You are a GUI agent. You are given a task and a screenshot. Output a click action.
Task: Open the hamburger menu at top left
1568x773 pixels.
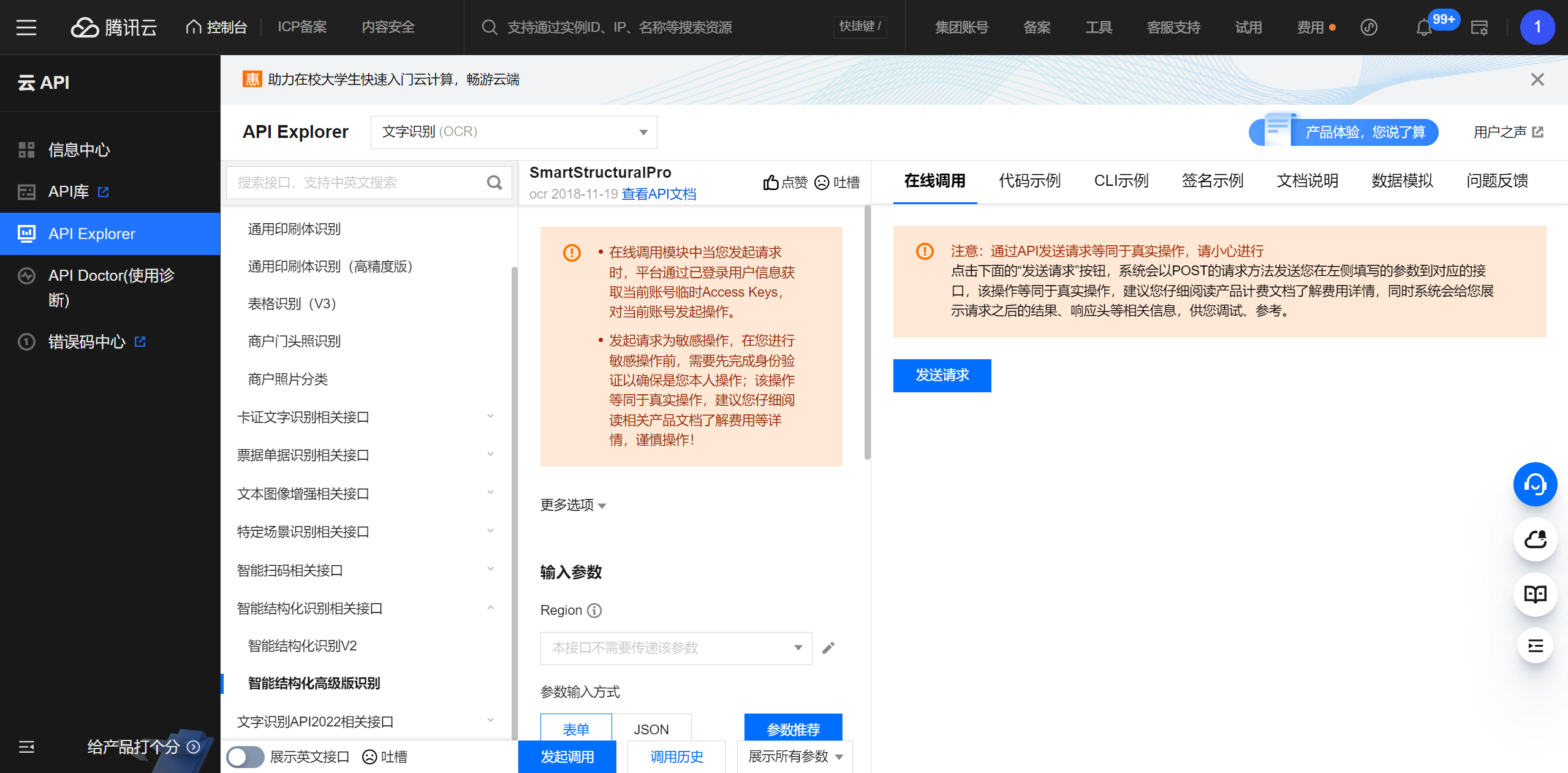26,28
